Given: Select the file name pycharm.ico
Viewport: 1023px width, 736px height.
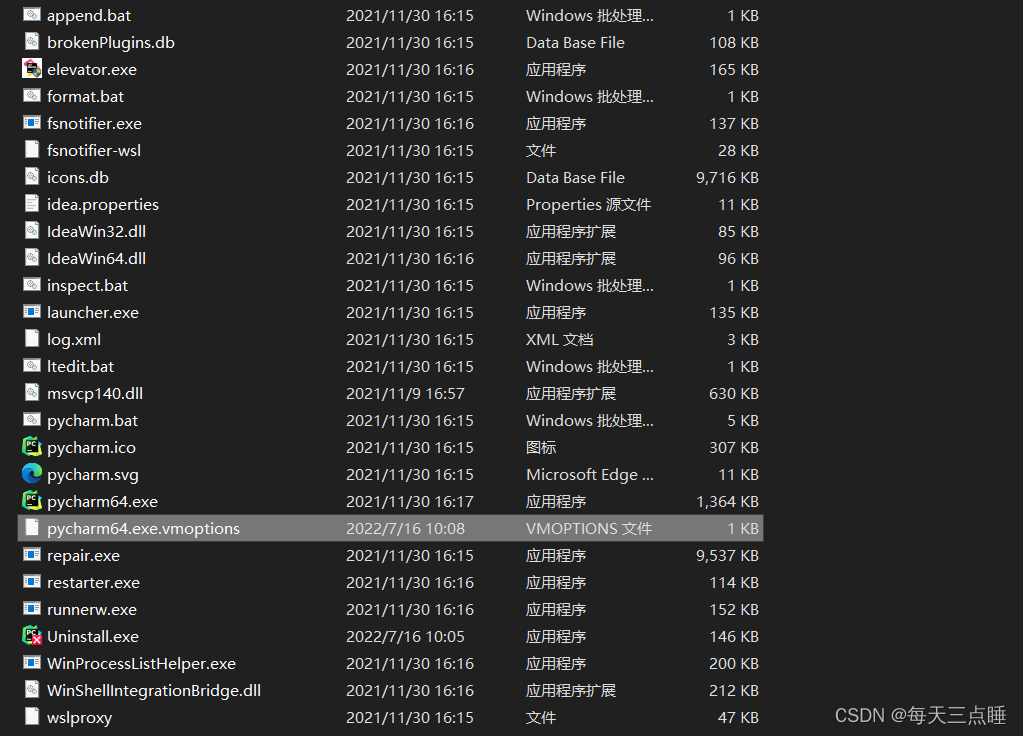Looking at the screenshot, I should tap(91, 448).
